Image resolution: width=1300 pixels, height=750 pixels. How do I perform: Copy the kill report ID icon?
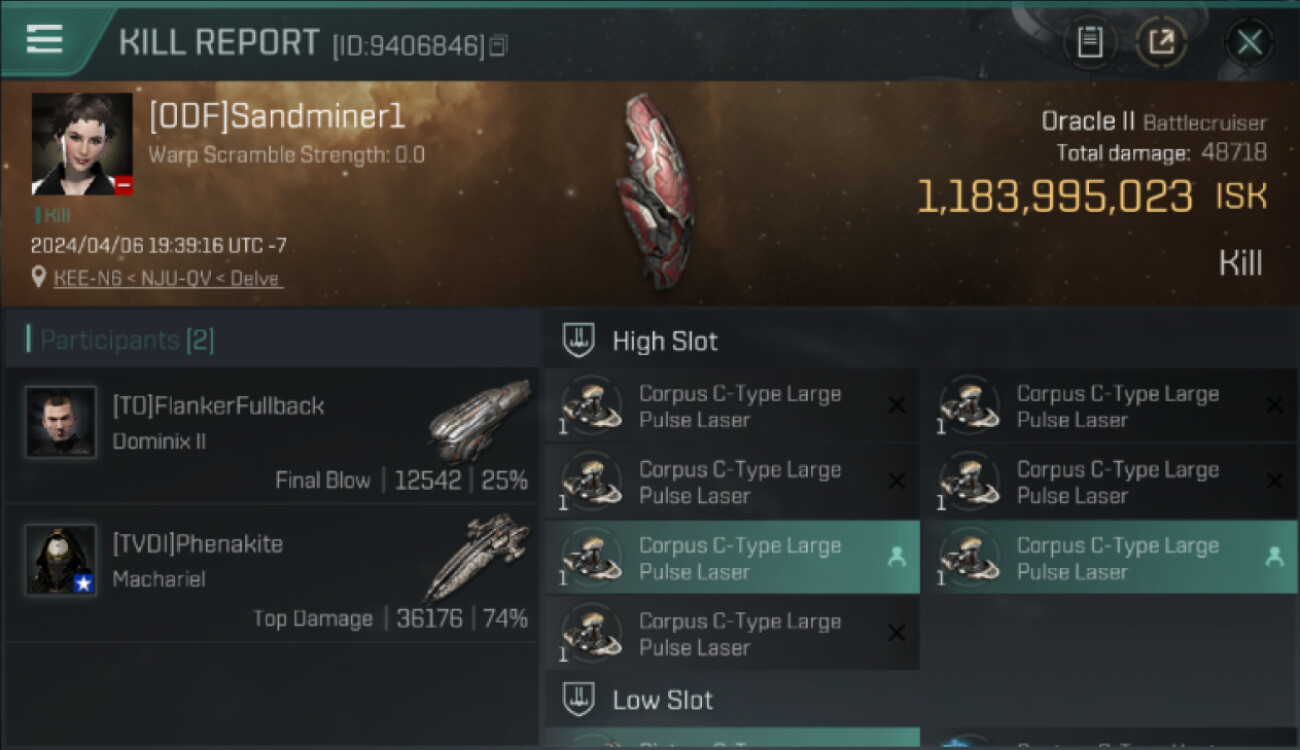[x=498, y=45]
